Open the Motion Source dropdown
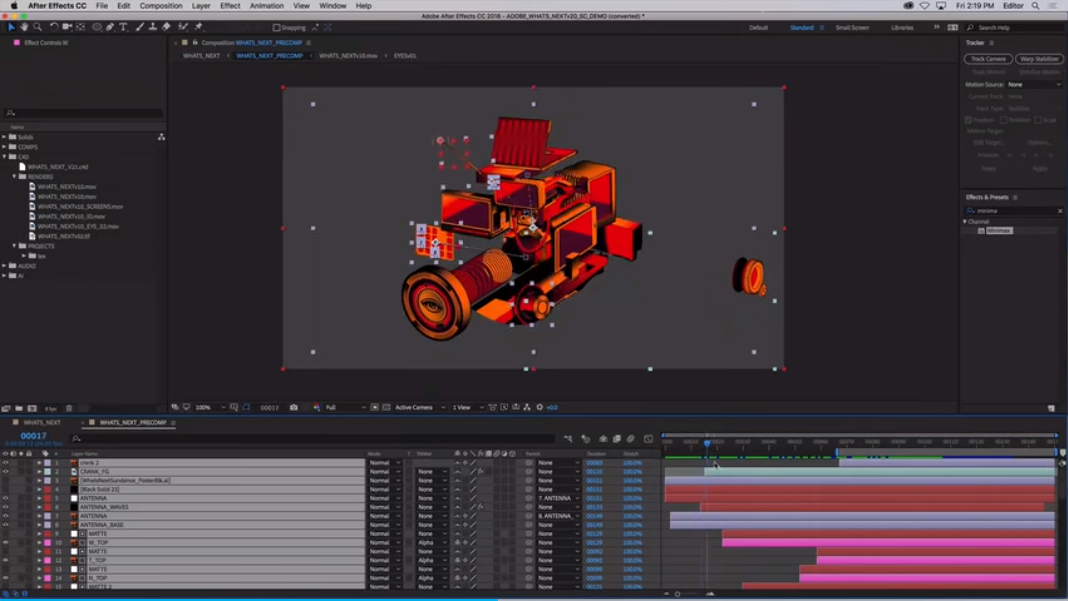The height and width of the screenshot is (601, 1068). click(1034, 85)
